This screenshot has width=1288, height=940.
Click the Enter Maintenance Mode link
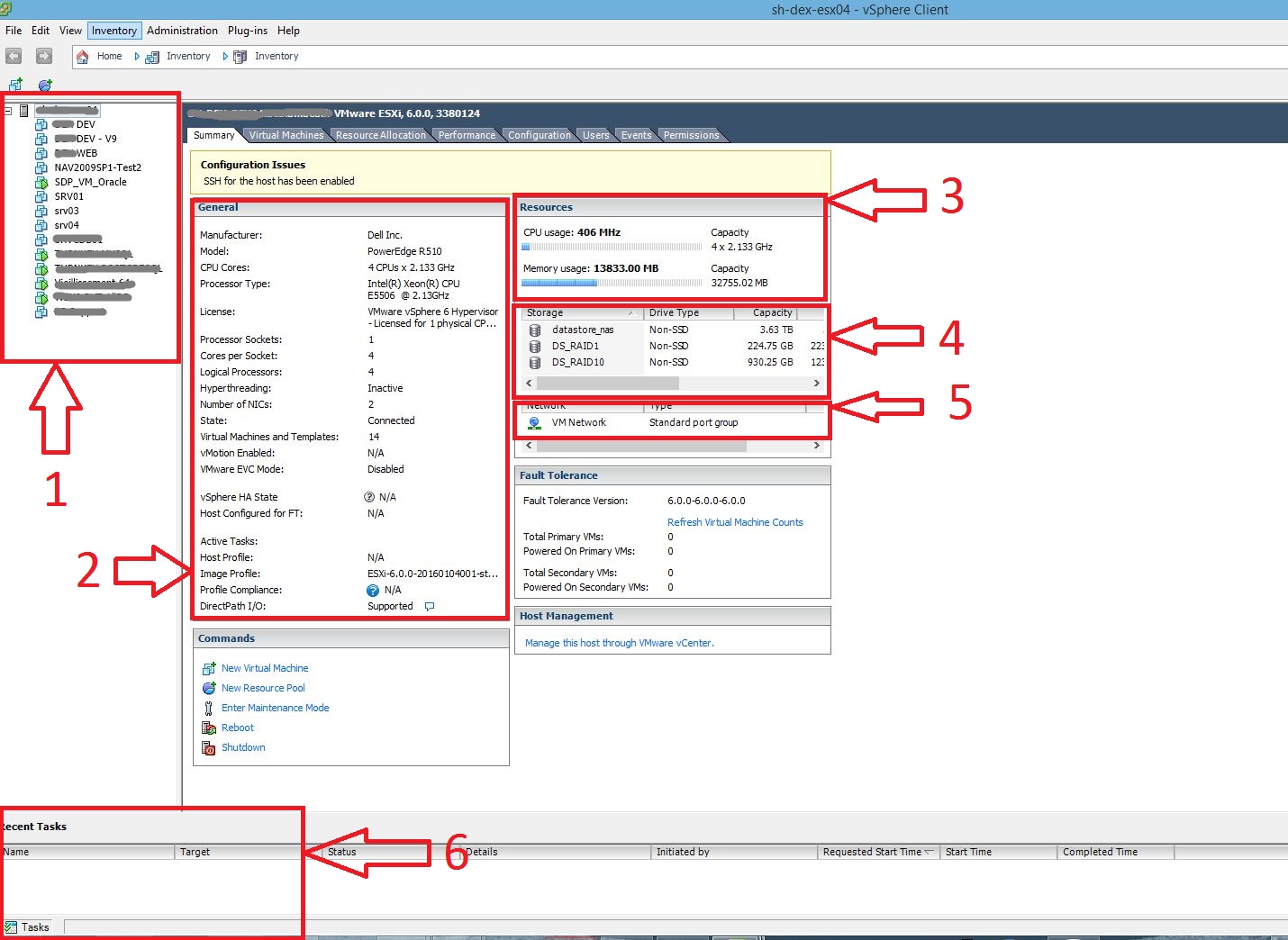275,709
